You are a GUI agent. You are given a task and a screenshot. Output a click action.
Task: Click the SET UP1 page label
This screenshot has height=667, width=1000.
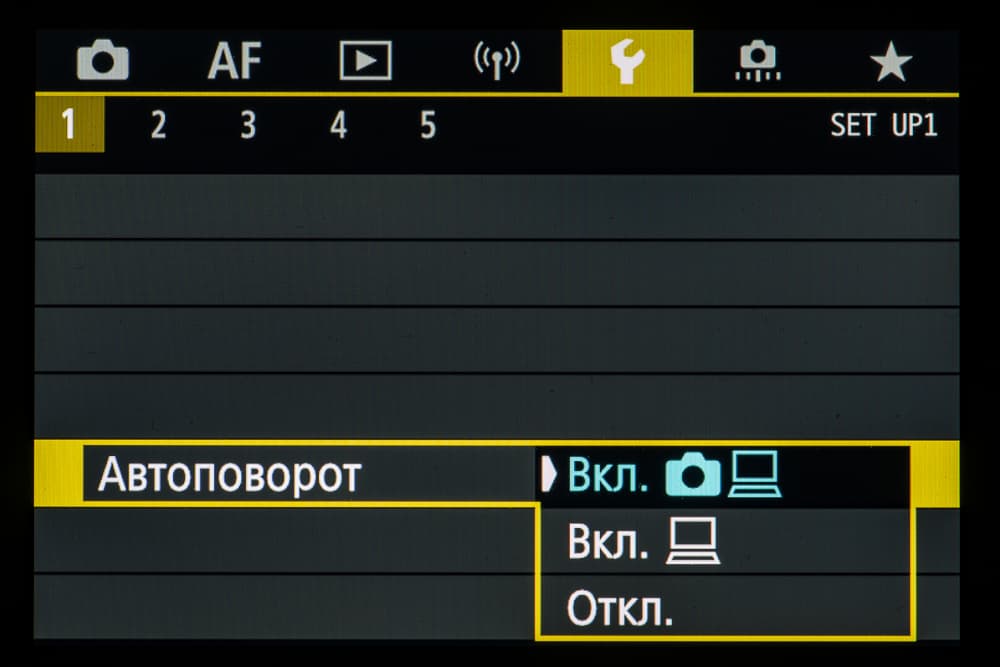(x=883, y=126)
